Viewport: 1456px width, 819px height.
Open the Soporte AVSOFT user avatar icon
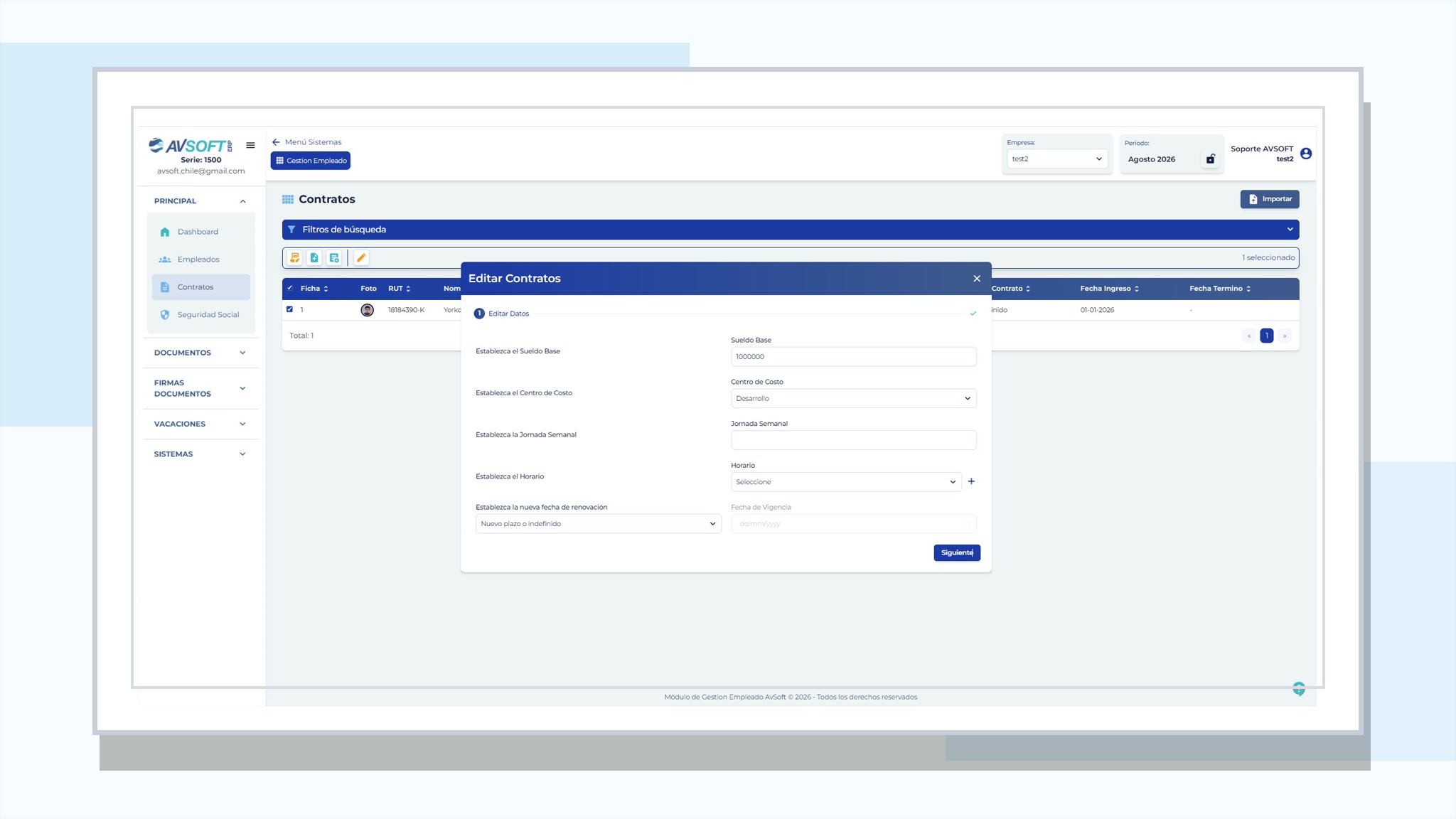[1306, 154]
